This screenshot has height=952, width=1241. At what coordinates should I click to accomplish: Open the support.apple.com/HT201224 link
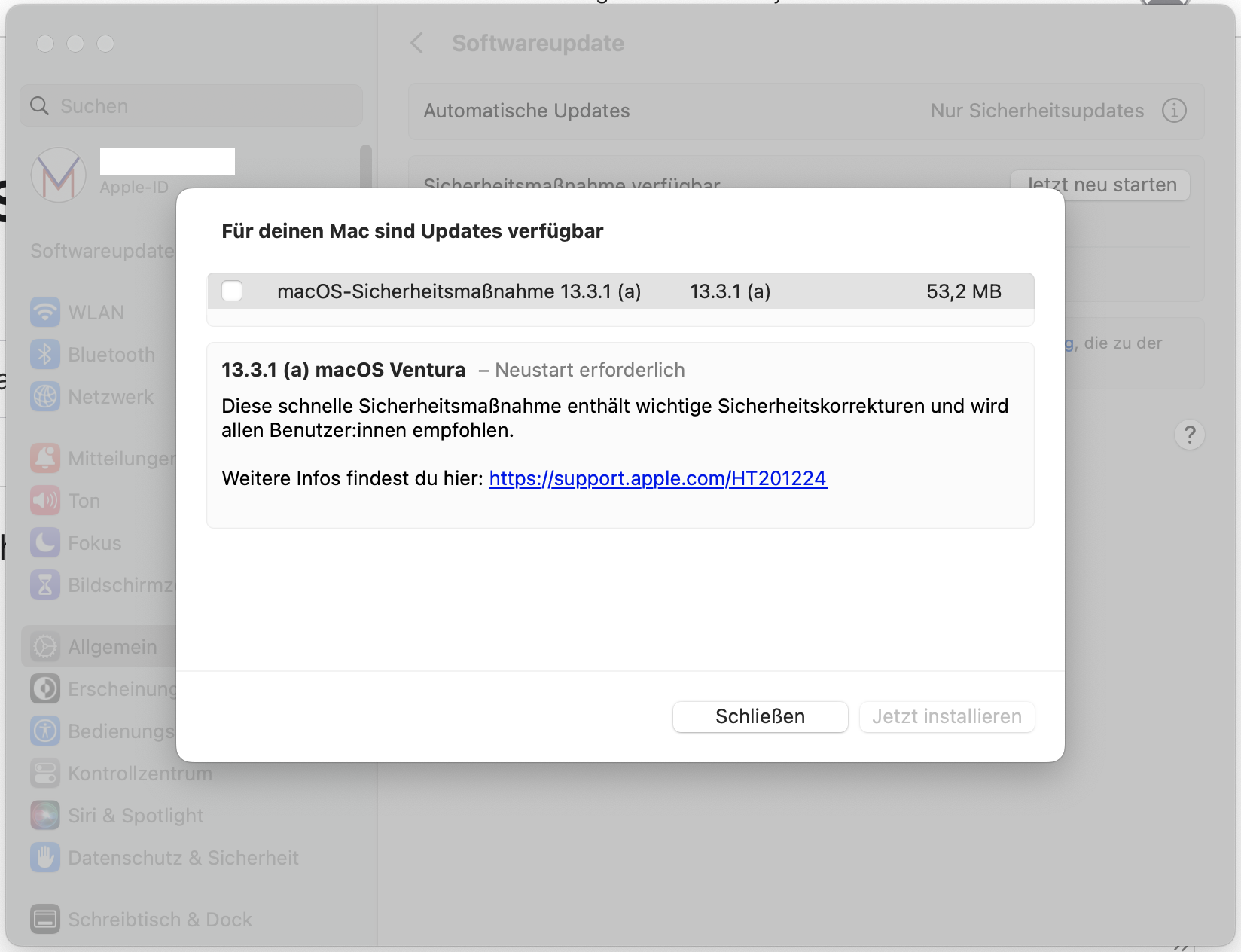[x=658, y=478]
